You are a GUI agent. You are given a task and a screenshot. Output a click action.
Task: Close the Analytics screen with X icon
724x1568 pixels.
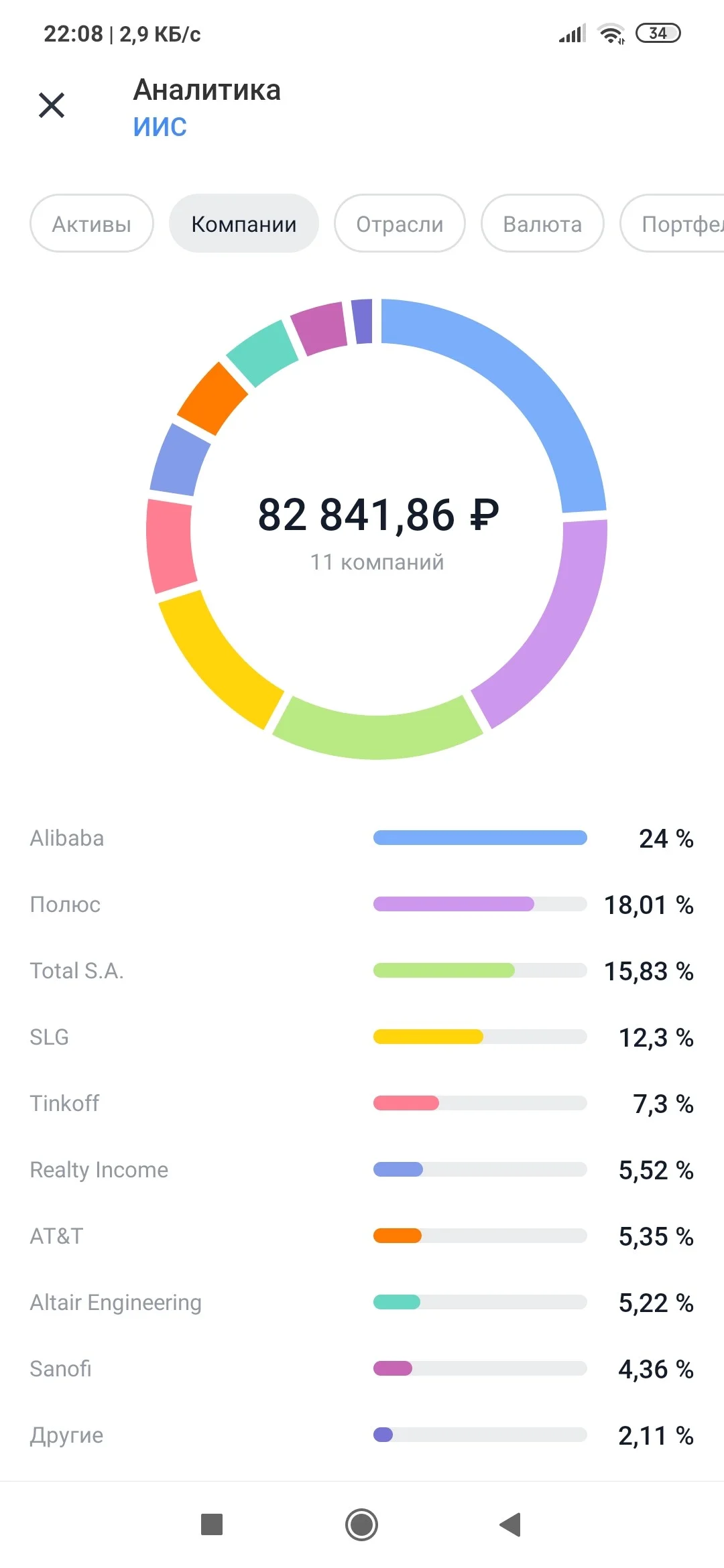(x=52, y=105)
